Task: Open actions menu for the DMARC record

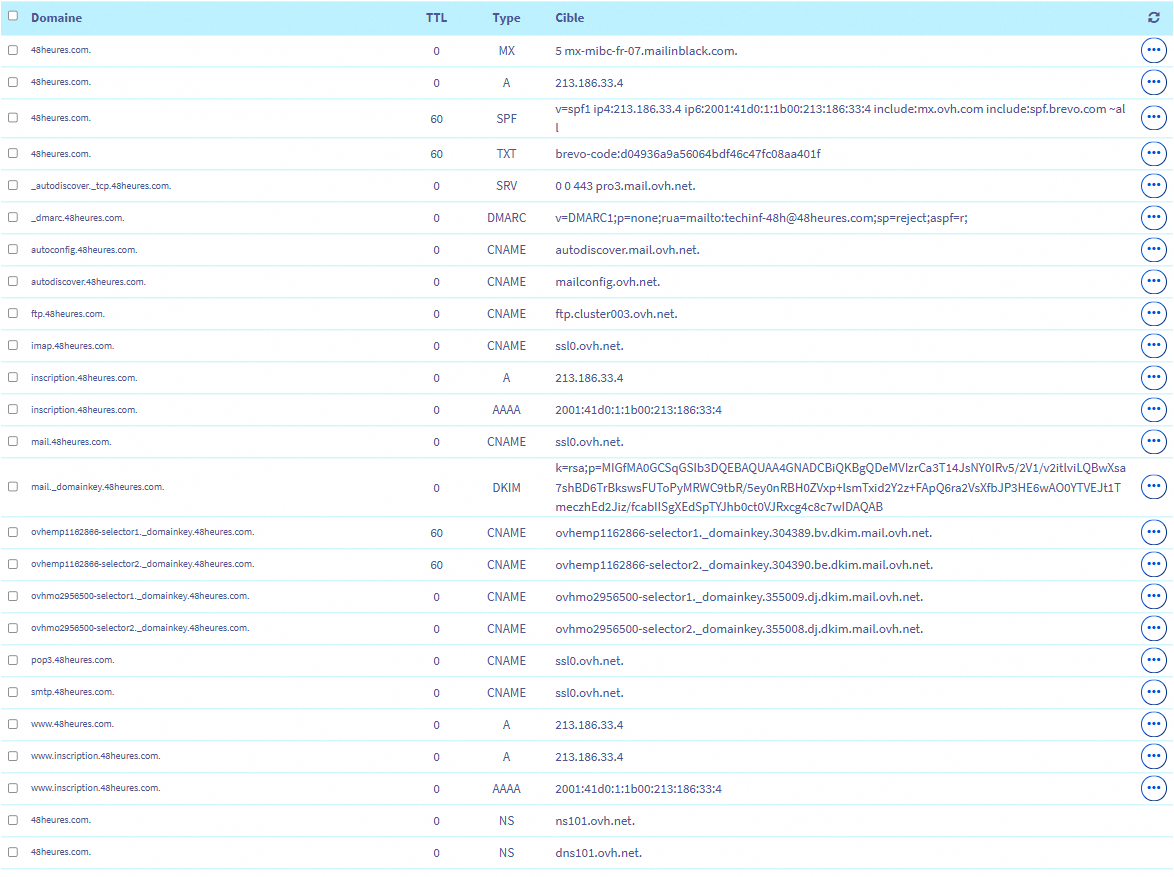Action: (x=1153, y=218)
